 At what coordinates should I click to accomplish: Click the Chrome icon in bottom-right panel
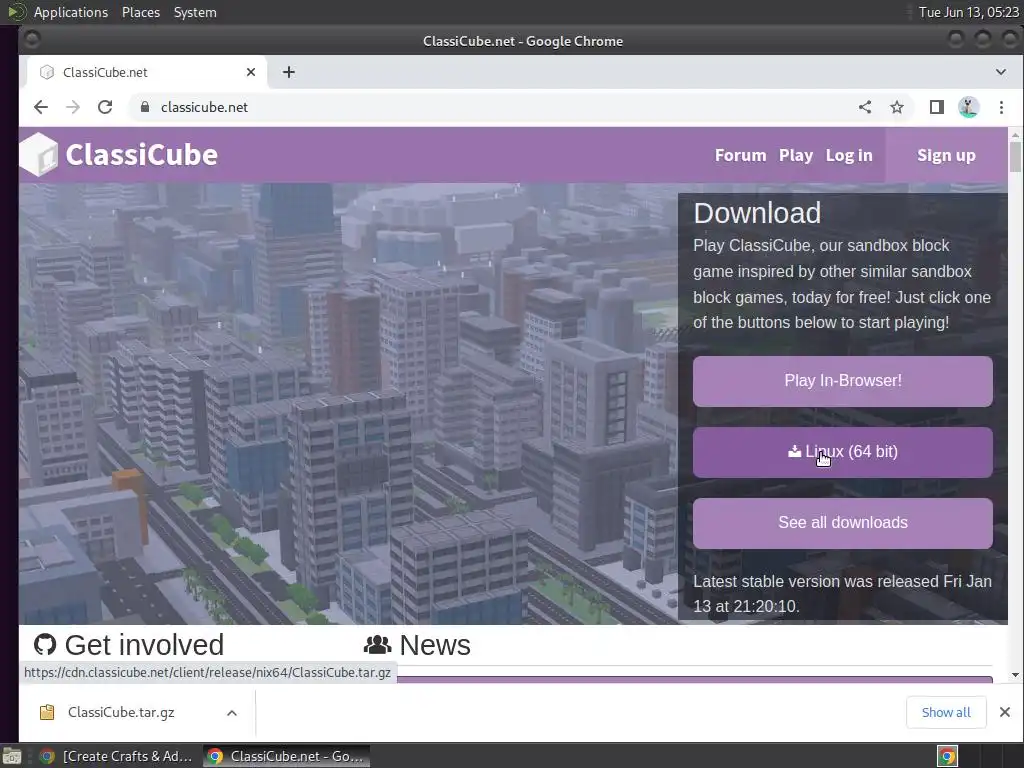click(x=947, y=756)
